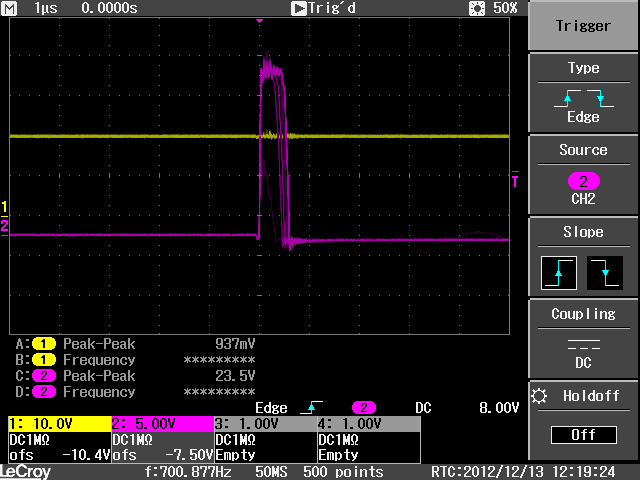Image resolution: width=640 pixels, height=480 pixels.
Task: Change the trigger Source CH2
Action: pos(583,175)
